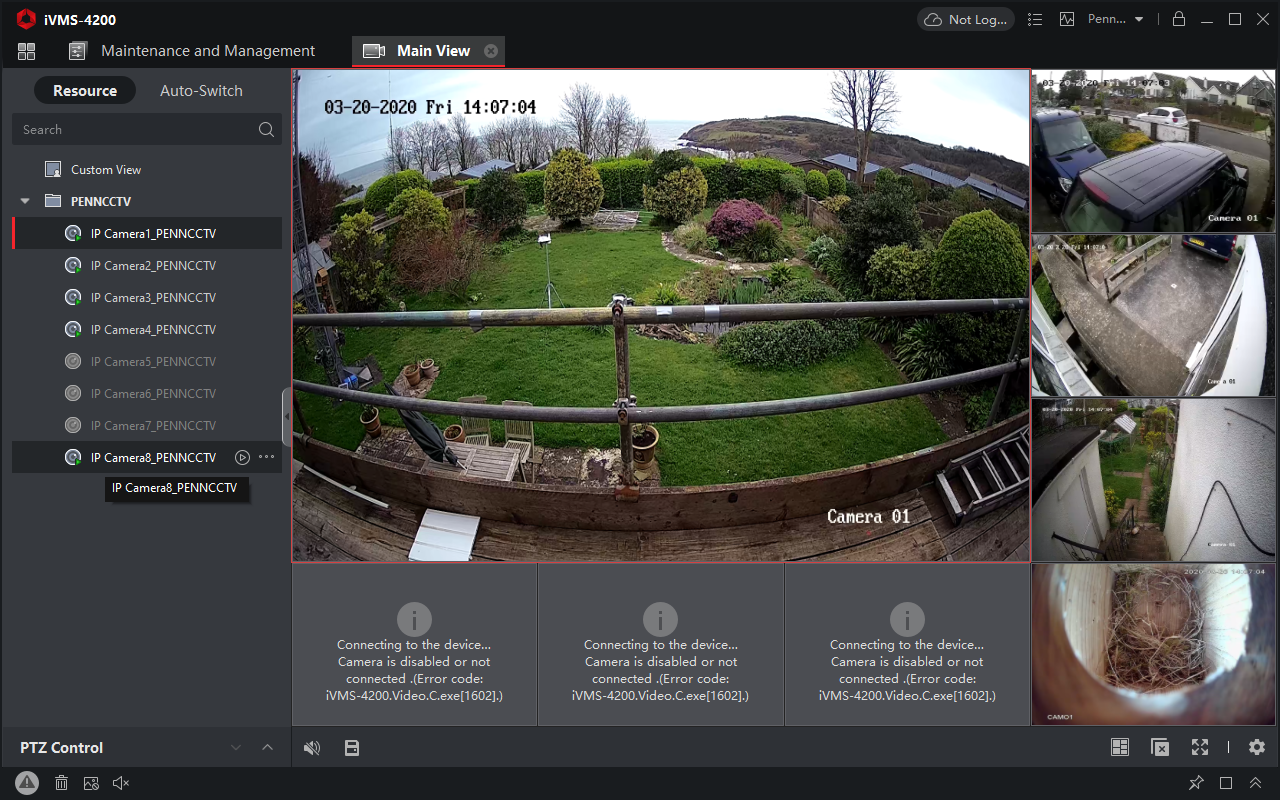This screenshot has width=1280, height=800.
Task: Open live view settings gear
Action: pyautogui.click(x=1257, y=747)
